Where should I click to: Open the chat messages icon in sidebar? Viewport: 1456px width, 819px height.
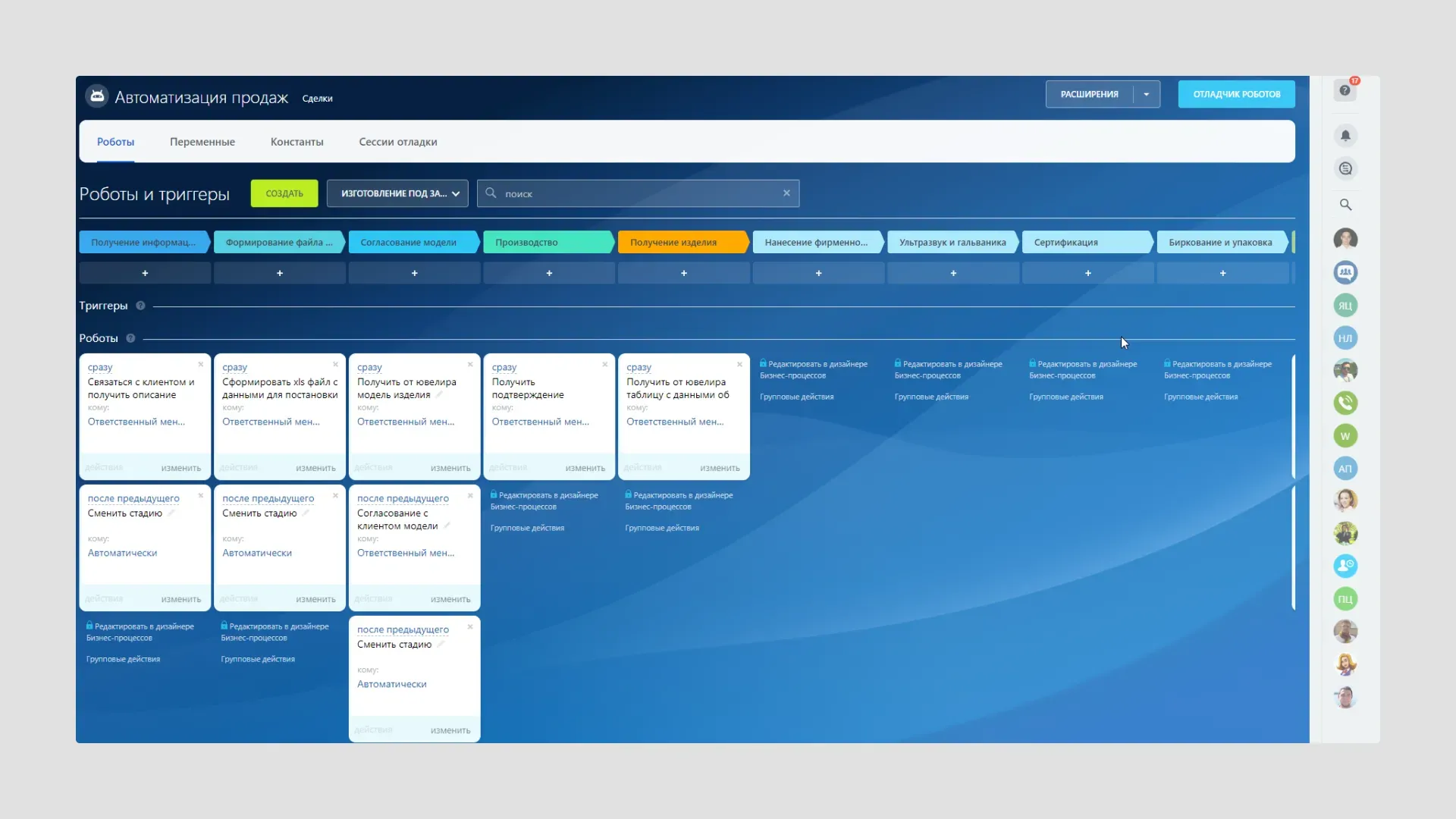[1345, 169]
